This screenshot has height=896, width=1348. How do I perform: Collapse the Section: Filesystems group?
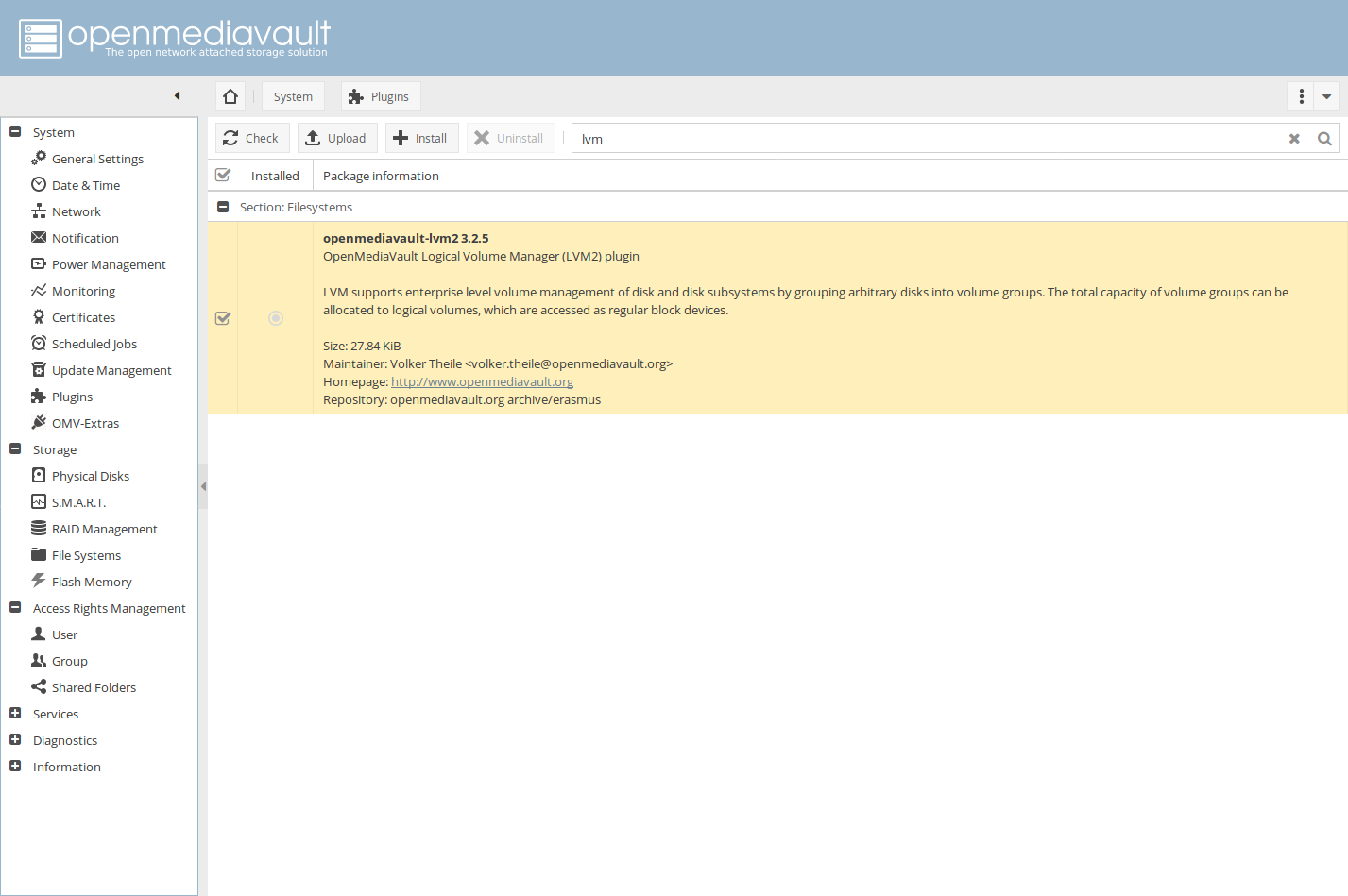(223, 207)
